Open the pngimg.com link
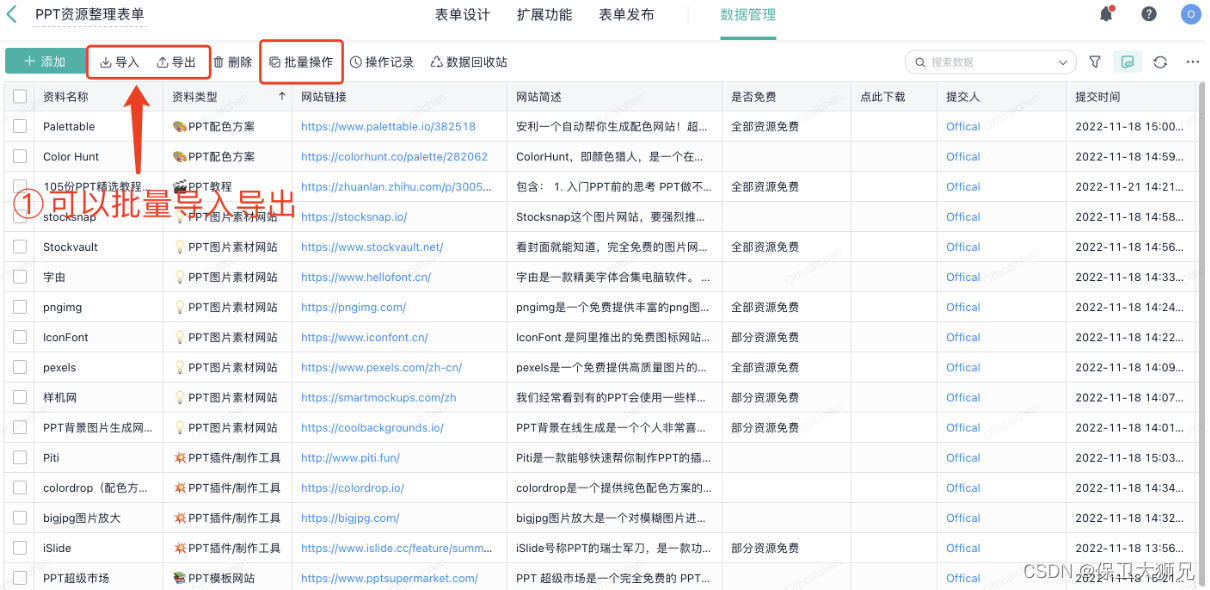 coord(353,307)
